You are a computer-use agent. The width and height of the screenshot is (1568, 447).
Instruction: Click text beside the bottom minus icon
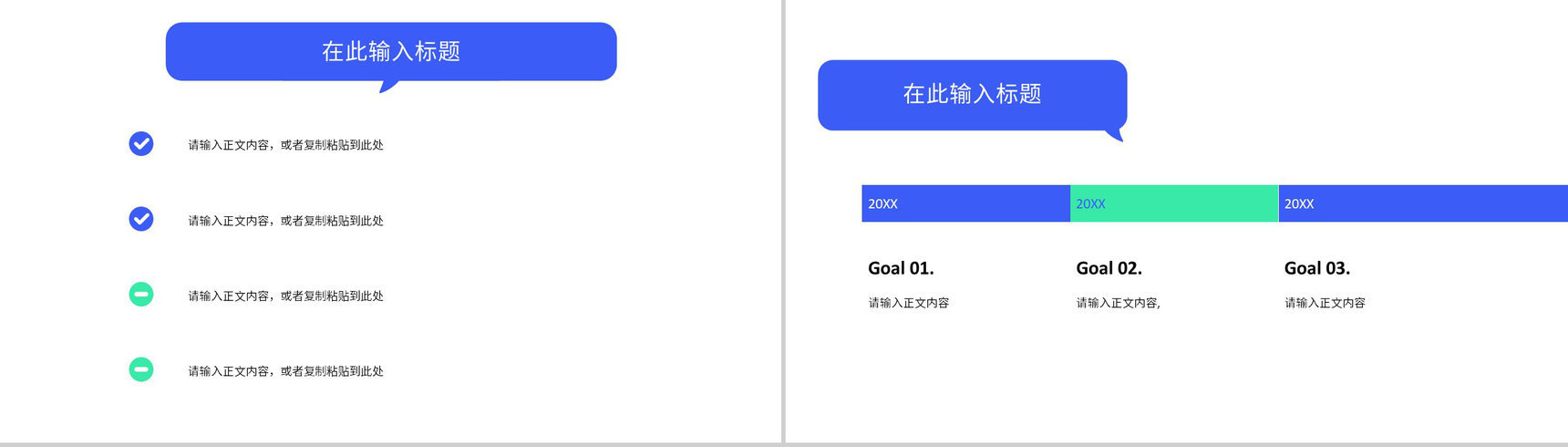click(x=286, y=371)
